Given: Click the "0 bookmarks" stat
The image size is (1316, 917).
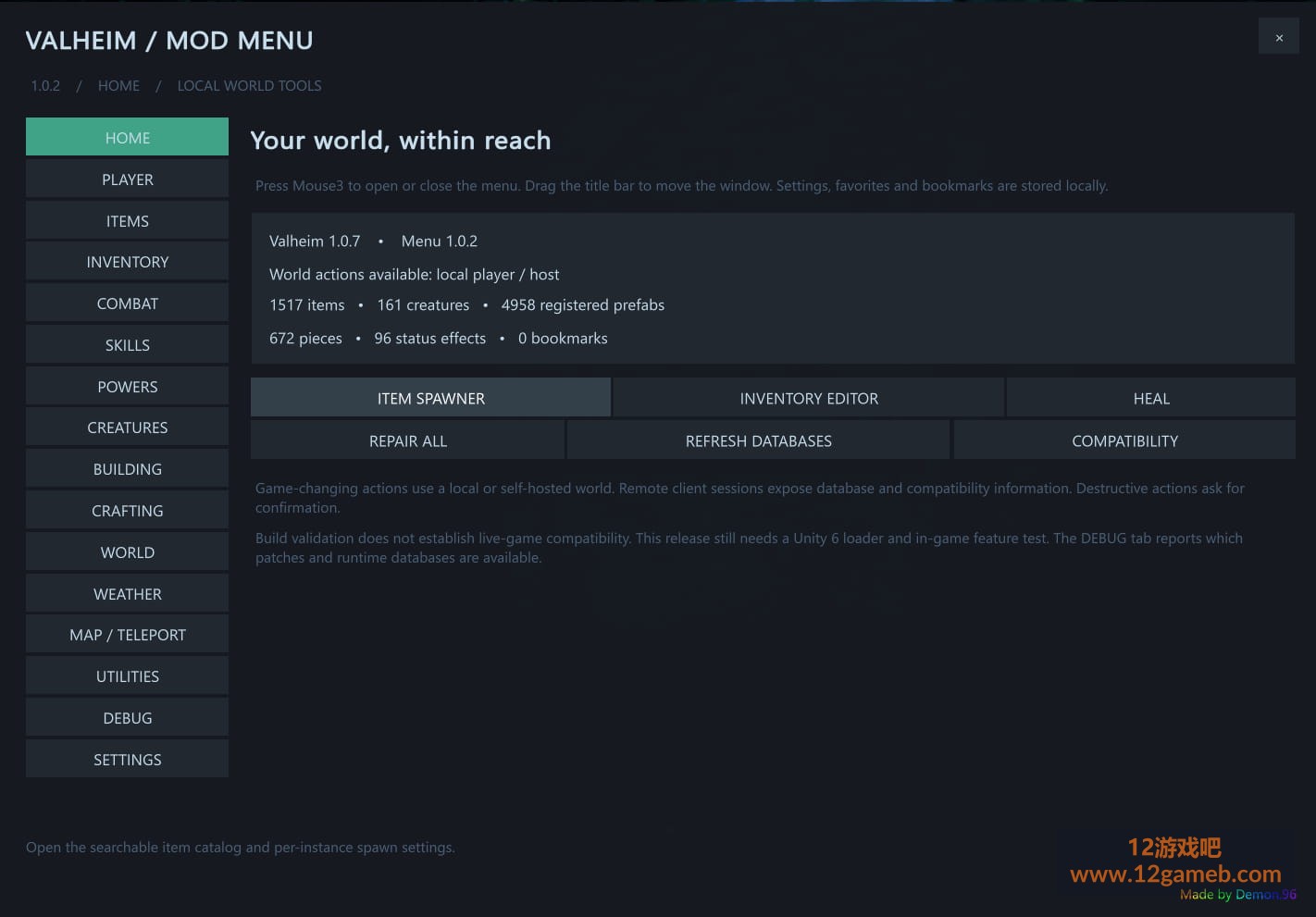Looking at the screenshot, I should point(563,339).
